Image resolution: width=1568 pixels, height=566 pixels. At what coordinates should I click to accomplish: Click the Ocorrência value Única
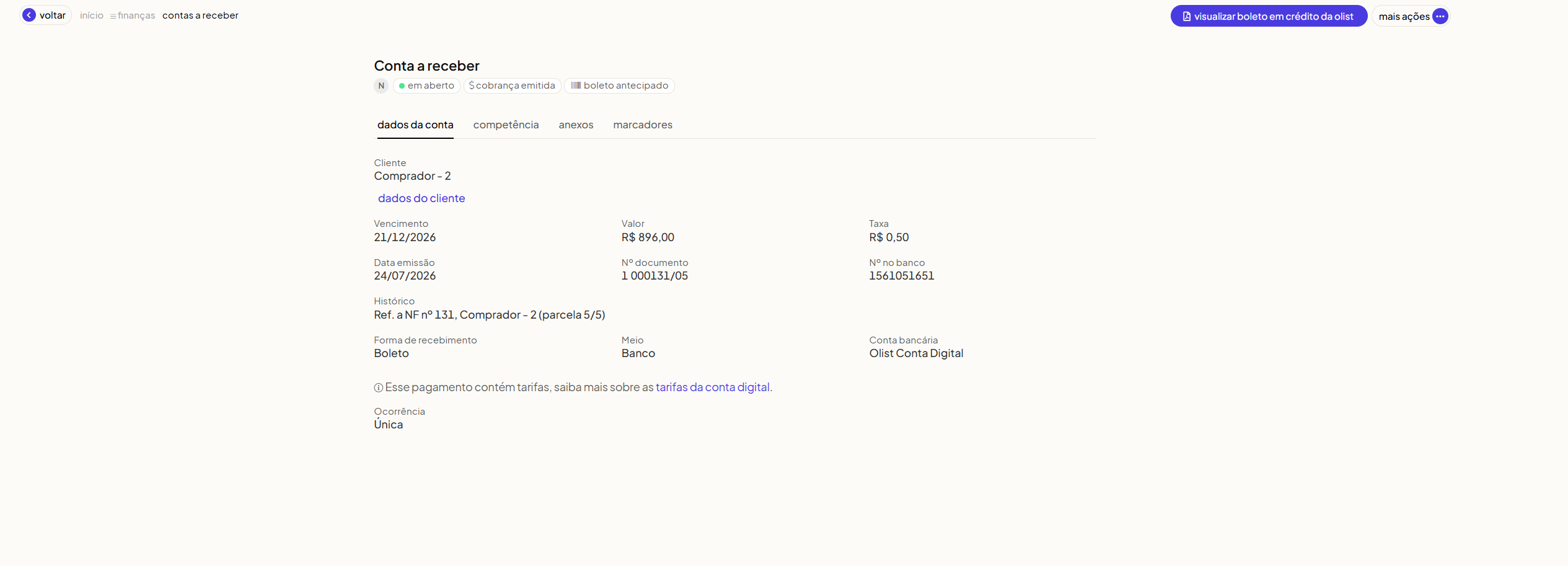[x=388, y=425]
